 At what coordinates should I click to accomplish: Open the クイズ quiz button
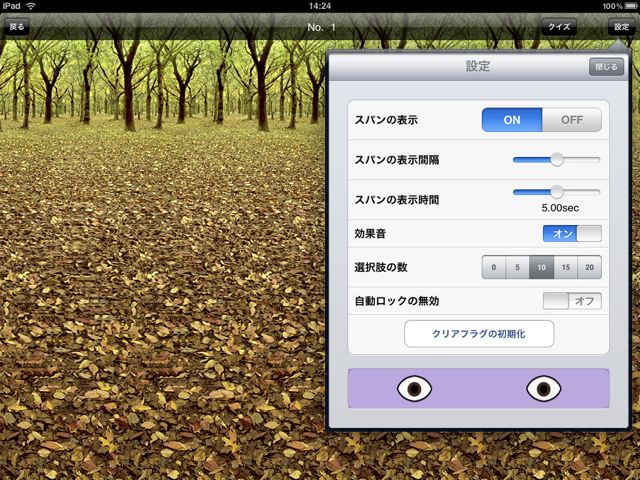click(559, 27)
